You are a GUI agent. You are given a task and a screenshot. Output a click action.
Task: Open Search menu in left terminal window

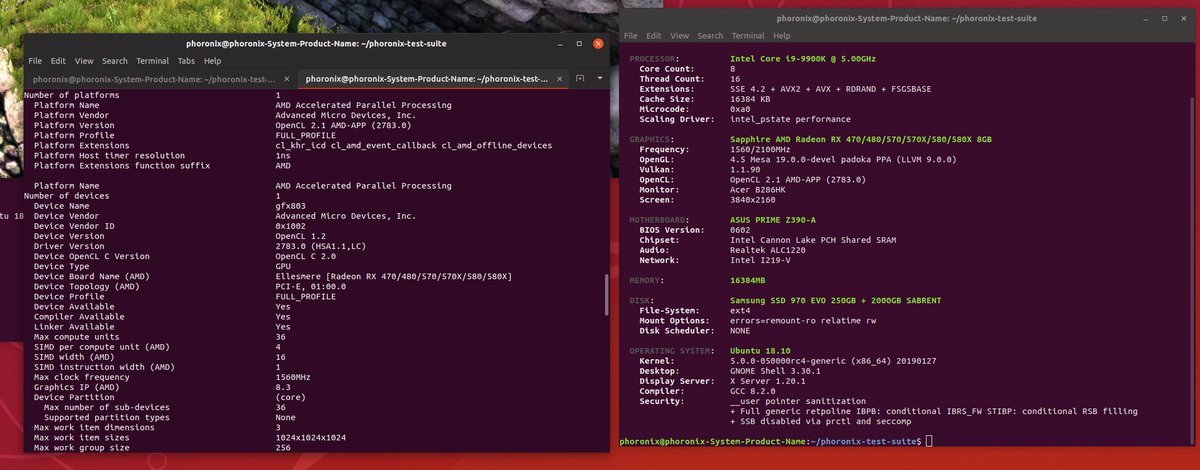tap(115, 61)
